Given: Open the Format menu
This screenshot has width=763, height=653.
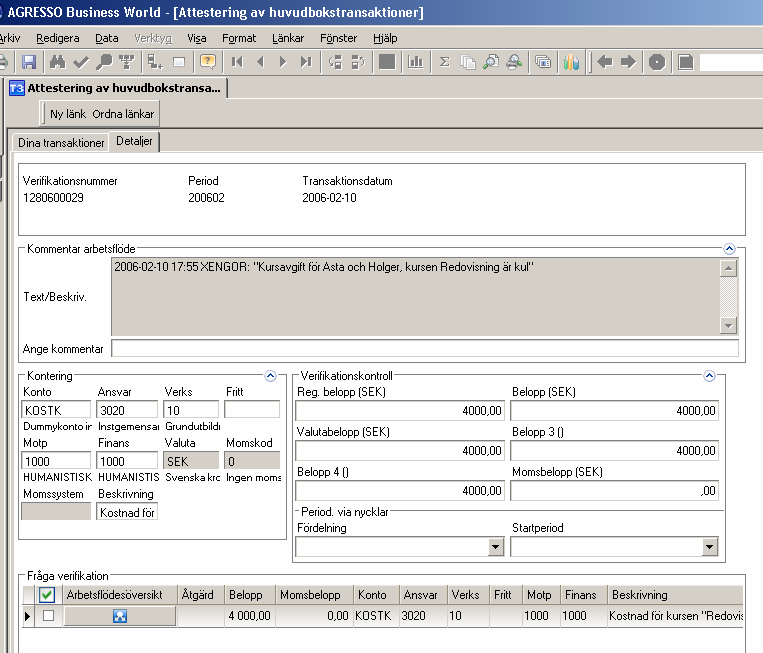Looking at the screenshot, I should [239, 38].
